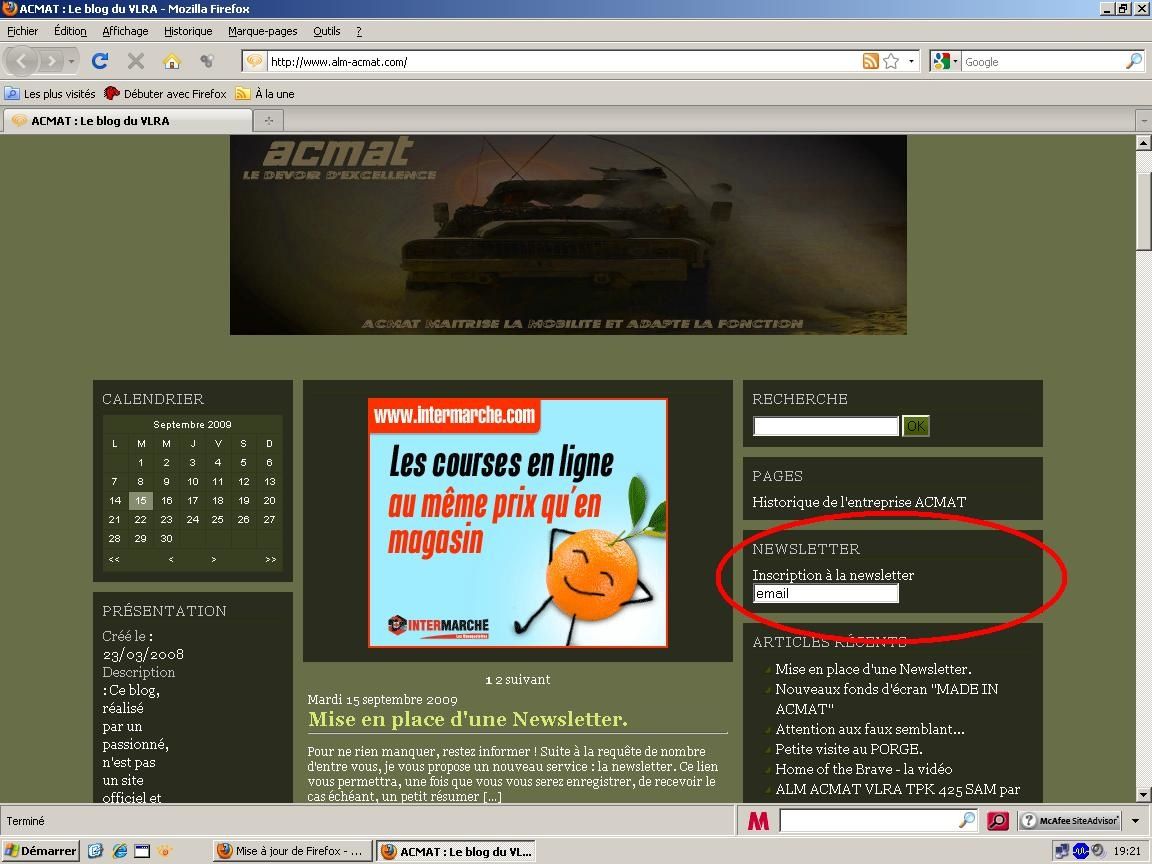Click the red McAfee secure search button
1152x864 pixels.
(998, 821)
